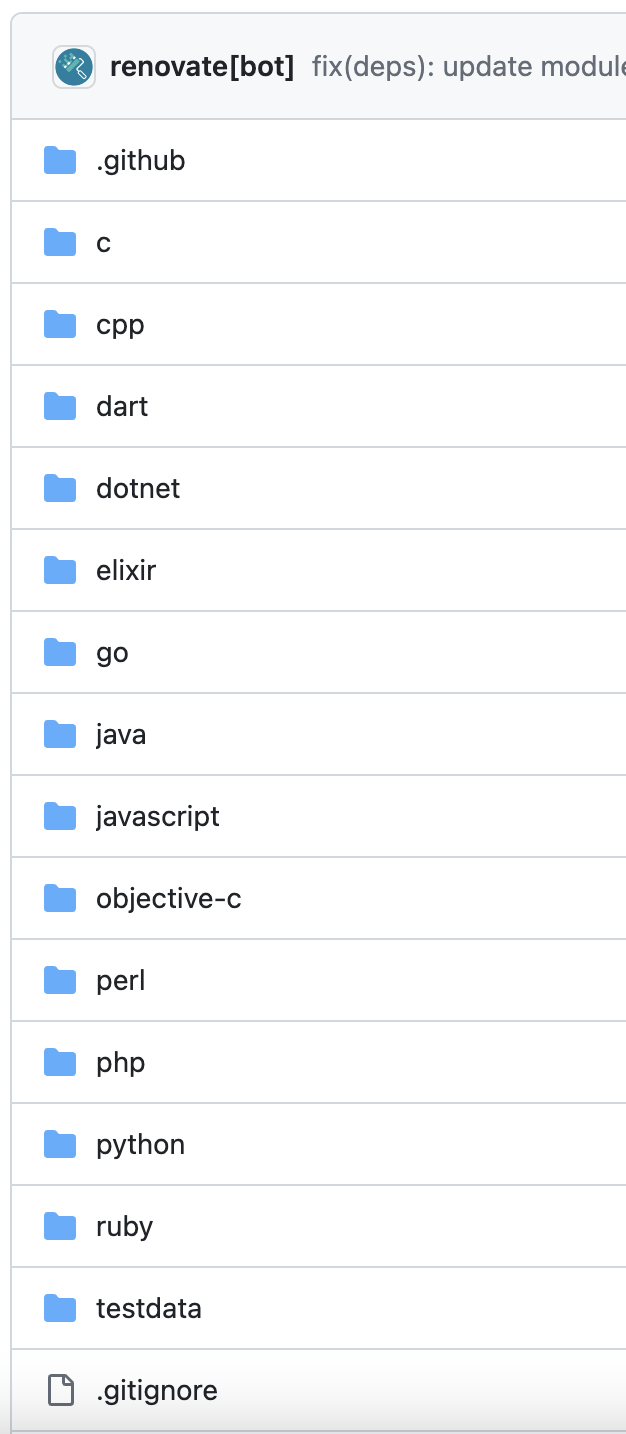Open the objective-c directory

coord(168,899)
